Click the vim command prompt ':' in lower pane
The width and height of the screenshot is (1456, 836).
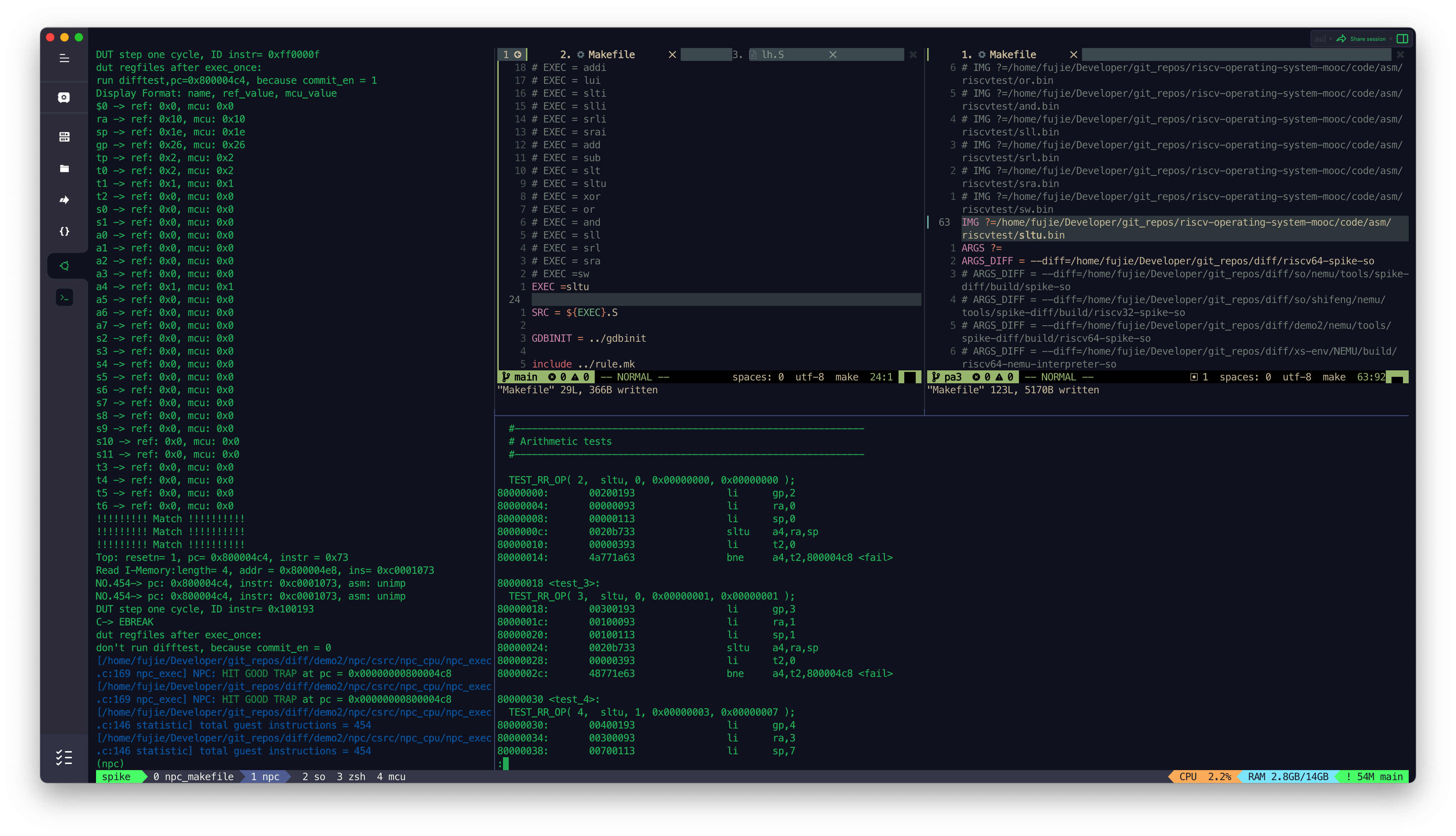(x=500, y=764)
